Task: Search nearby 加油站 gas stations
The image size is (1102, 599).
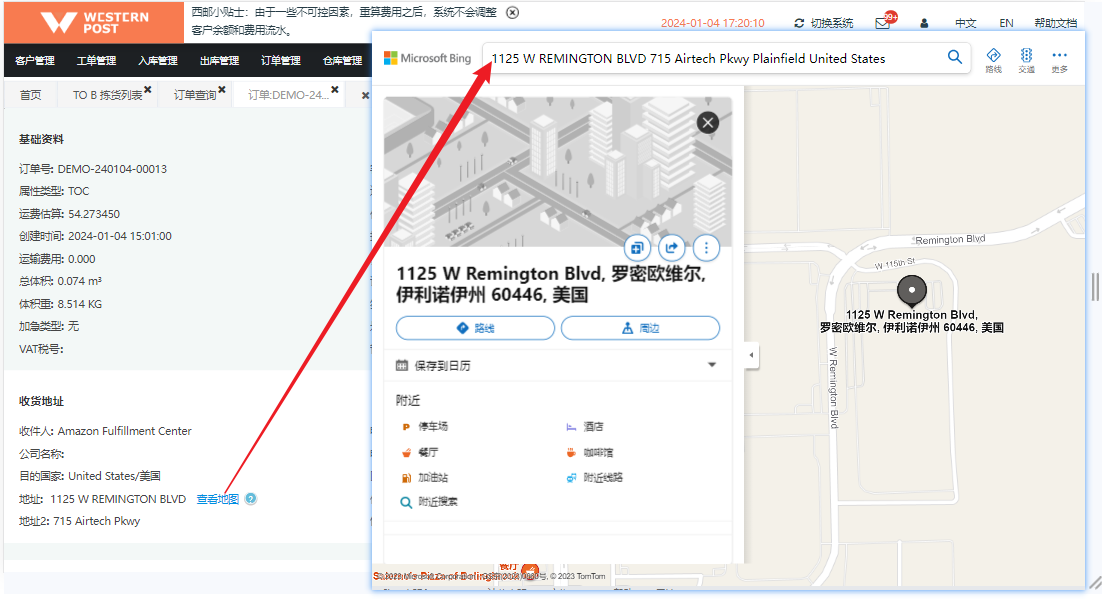Action: point(425,478)
